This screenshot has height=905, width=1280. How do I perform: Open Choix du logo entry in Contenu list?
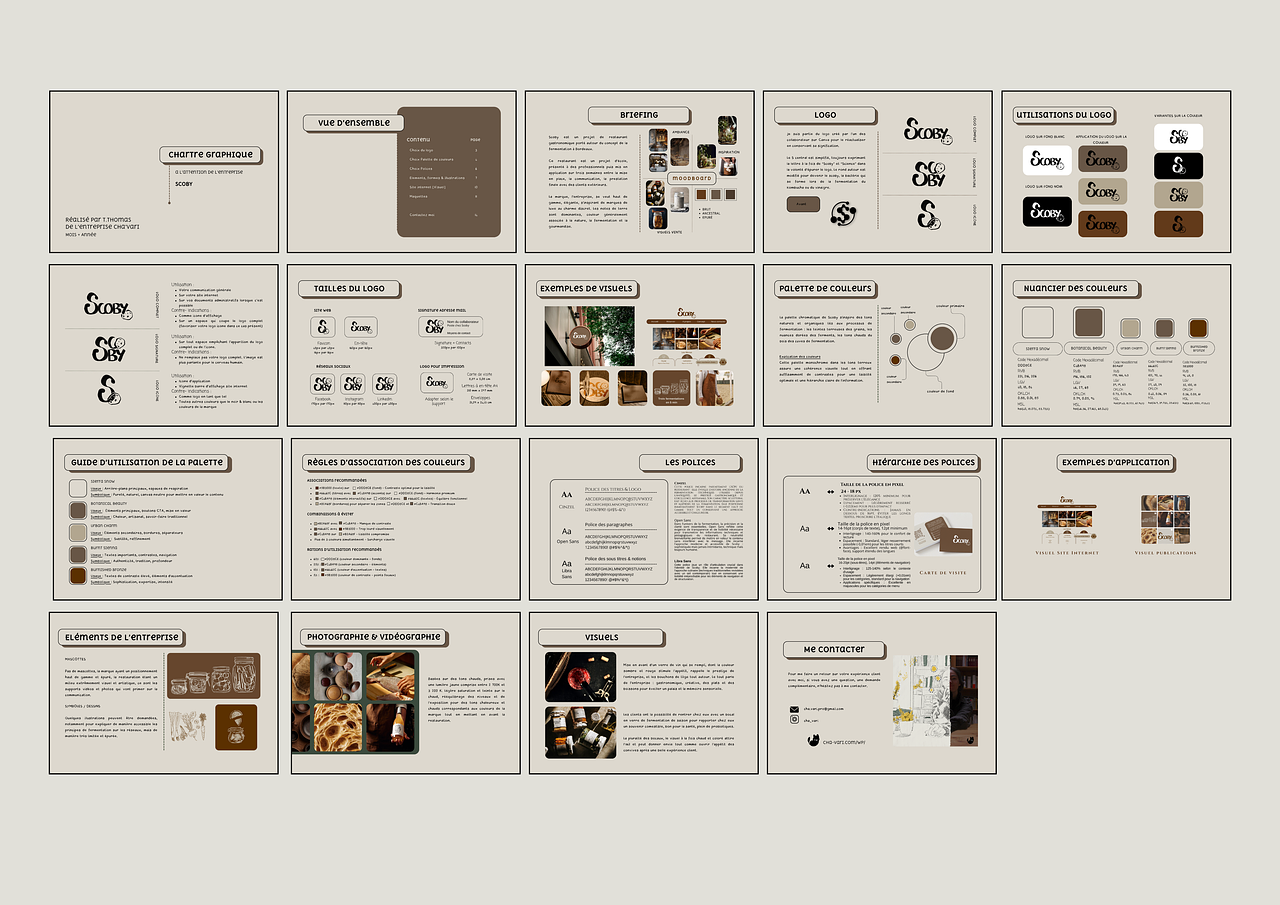pyautogui.click(x=421, y=150)
